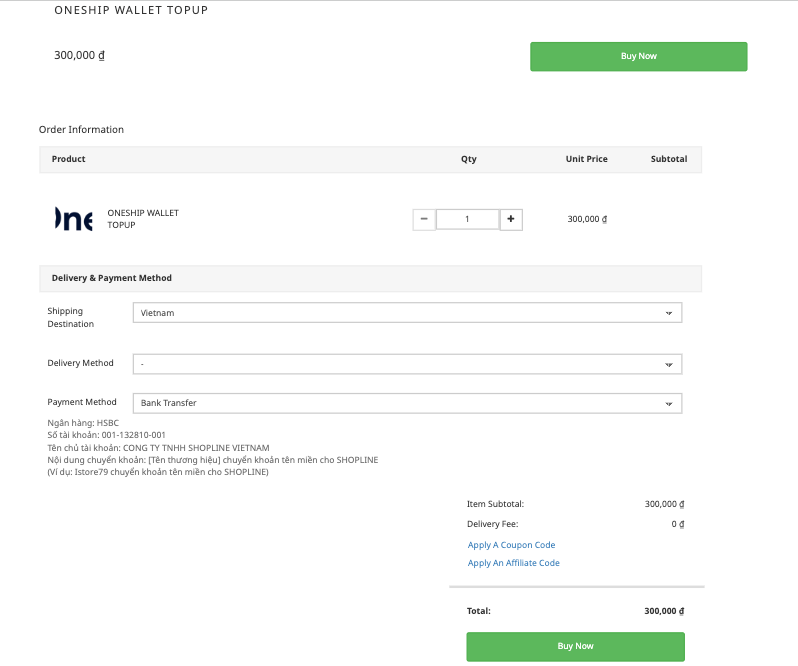
Task: Open the Delivery Method dropdown
Action: tap(407, 364)
